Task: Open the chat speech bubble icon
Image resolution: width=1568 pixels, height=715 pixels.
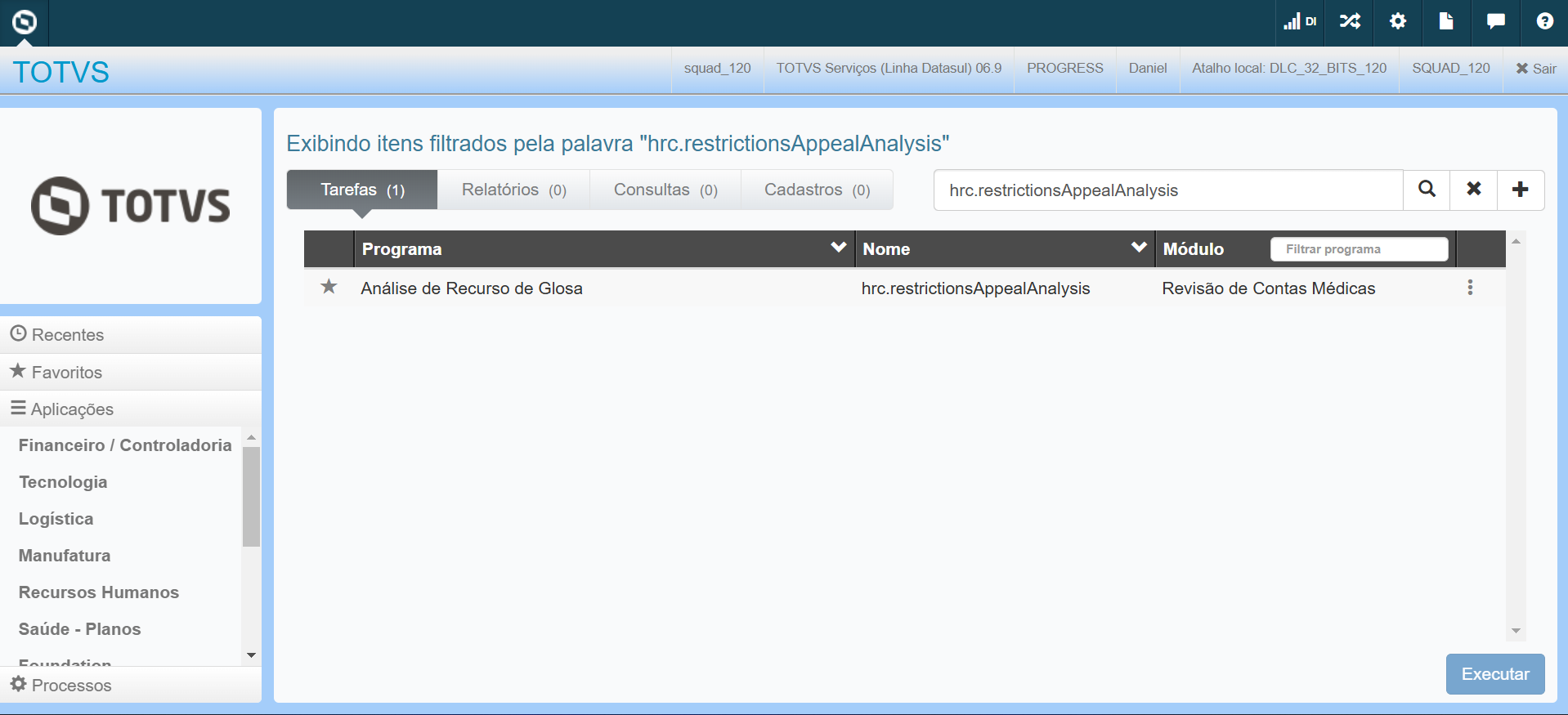Action: (x=1496, y=21)
